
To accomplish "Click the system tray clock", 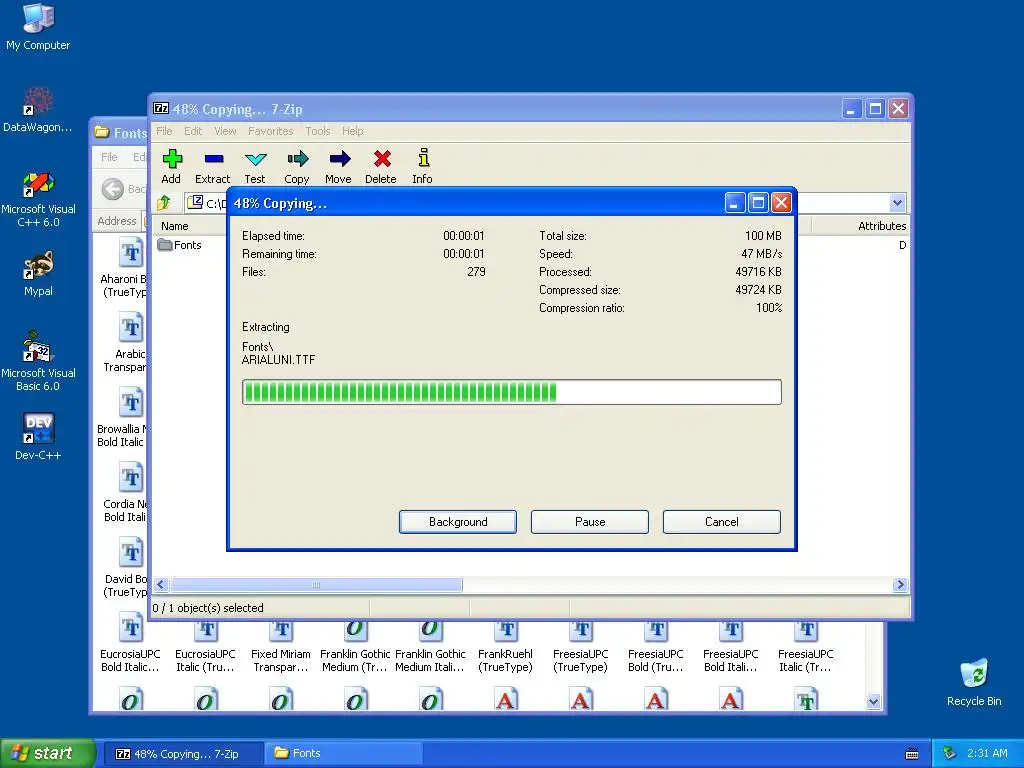I will [987, 754].
